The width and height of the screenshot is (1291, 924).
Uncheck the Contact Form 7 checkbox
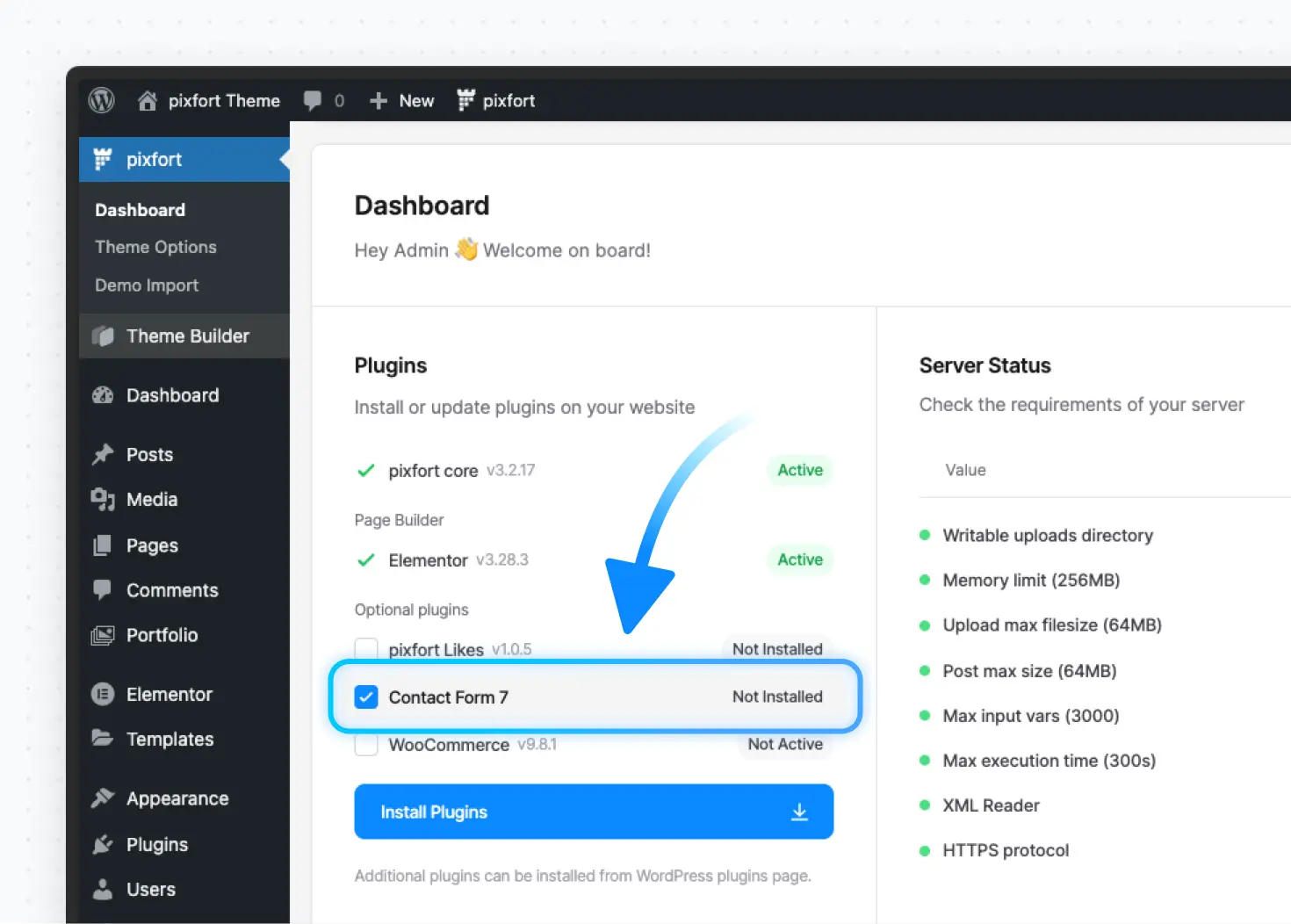pyautogui.click(x=366, y=697)
